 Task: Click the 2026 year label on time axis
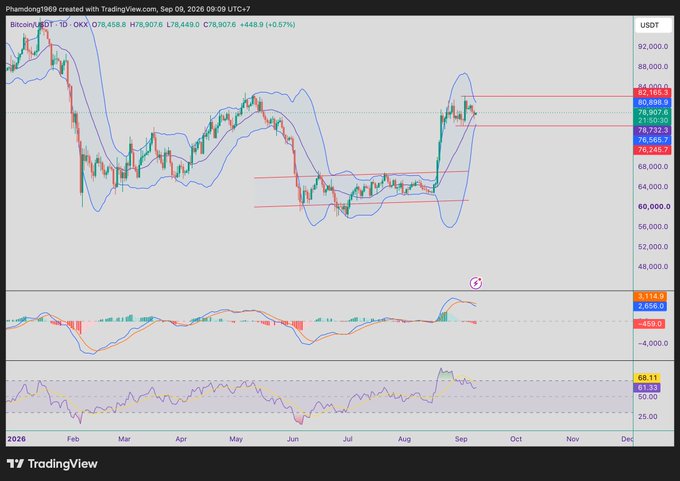tap(16, 439)
